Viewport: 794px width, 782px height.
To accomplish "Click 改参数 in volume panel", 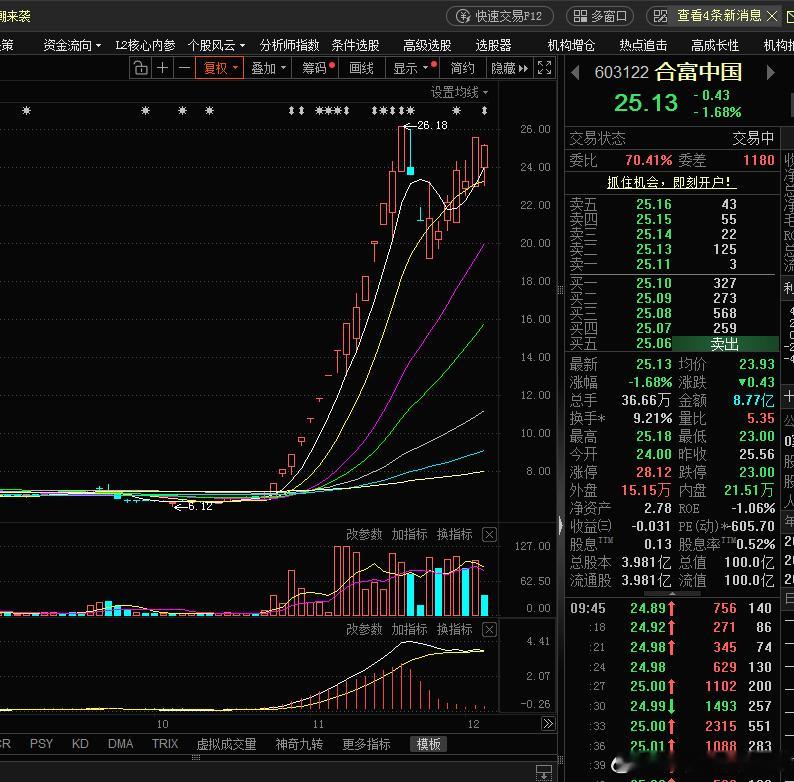I will tap(364, 534).
